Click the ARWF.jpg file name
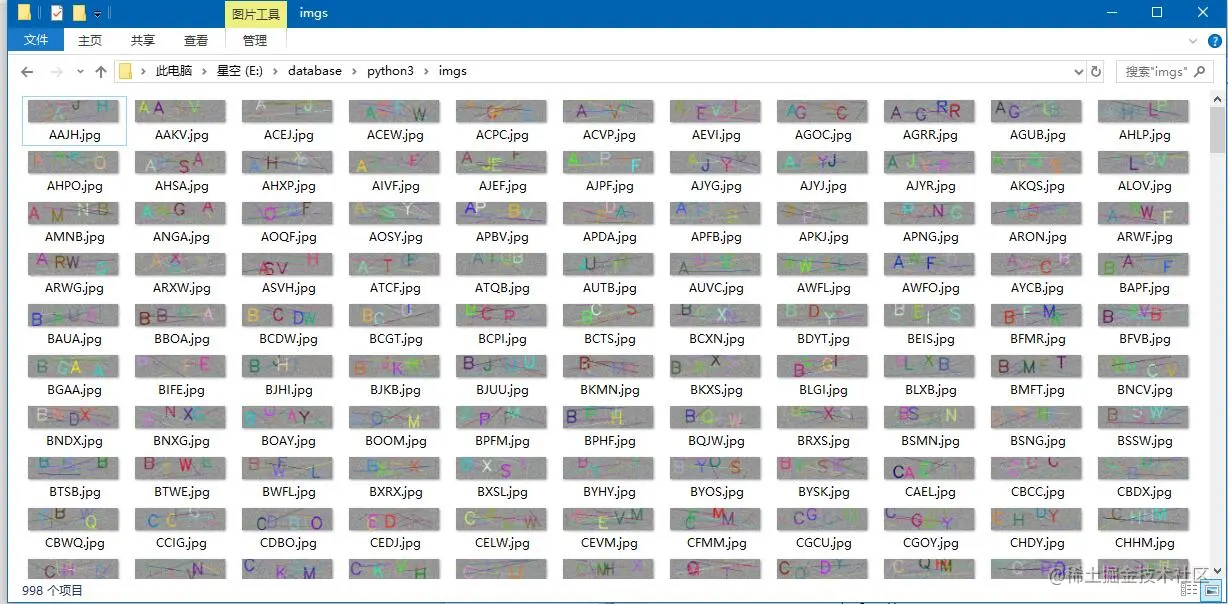Viewport: 1228px width, 604px height. [x=1144, y=237]
